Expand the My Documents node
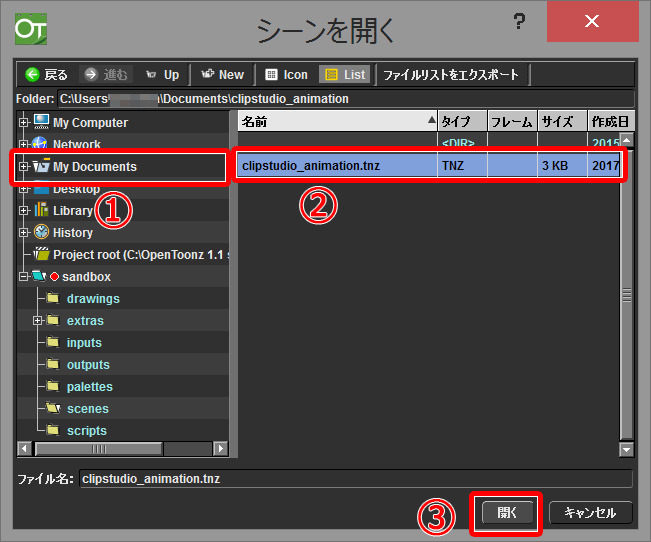Image resolution: width=651 pixels, height=542 pixels. tap(24, 167)
